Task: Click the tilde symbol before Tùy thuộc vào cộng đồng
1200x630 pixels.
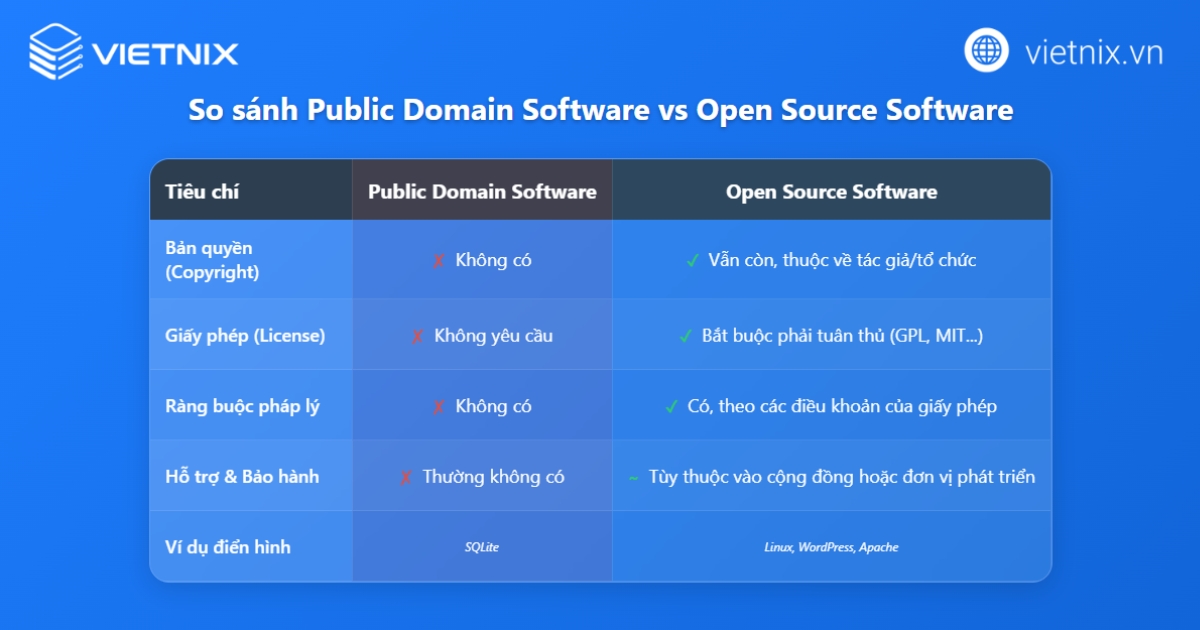Action: click(633, 478)
